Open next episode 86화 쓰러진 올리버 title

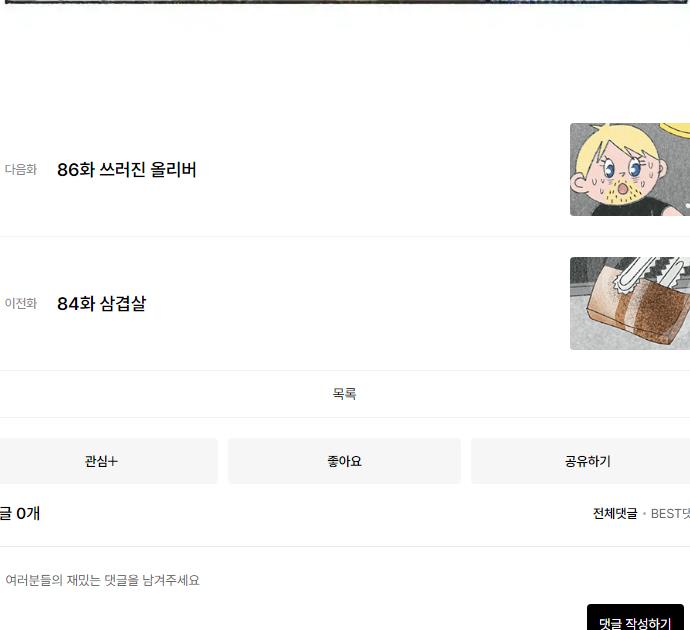127,170
